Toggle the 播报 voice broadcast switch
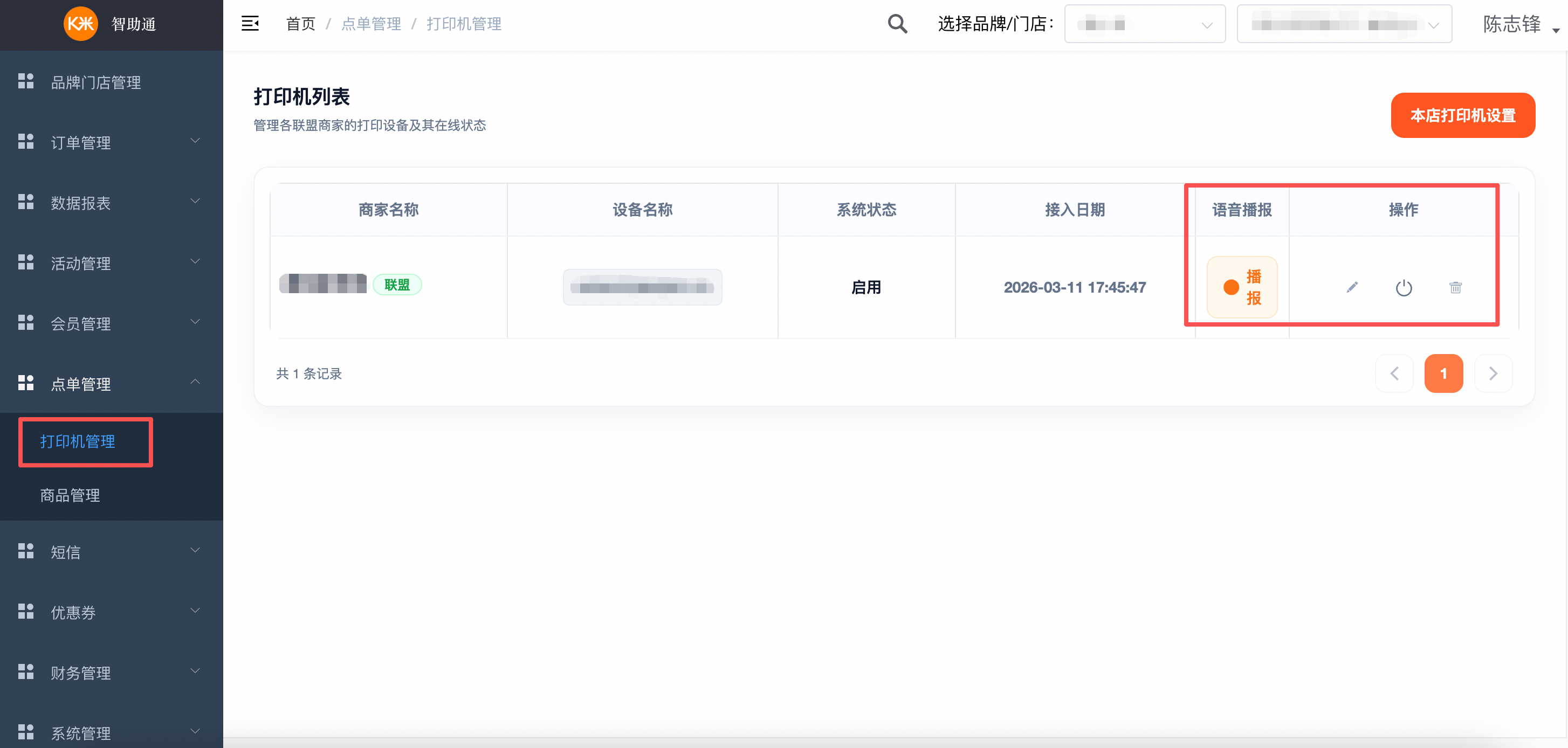1568x748 pixels. pos(1242,287)
